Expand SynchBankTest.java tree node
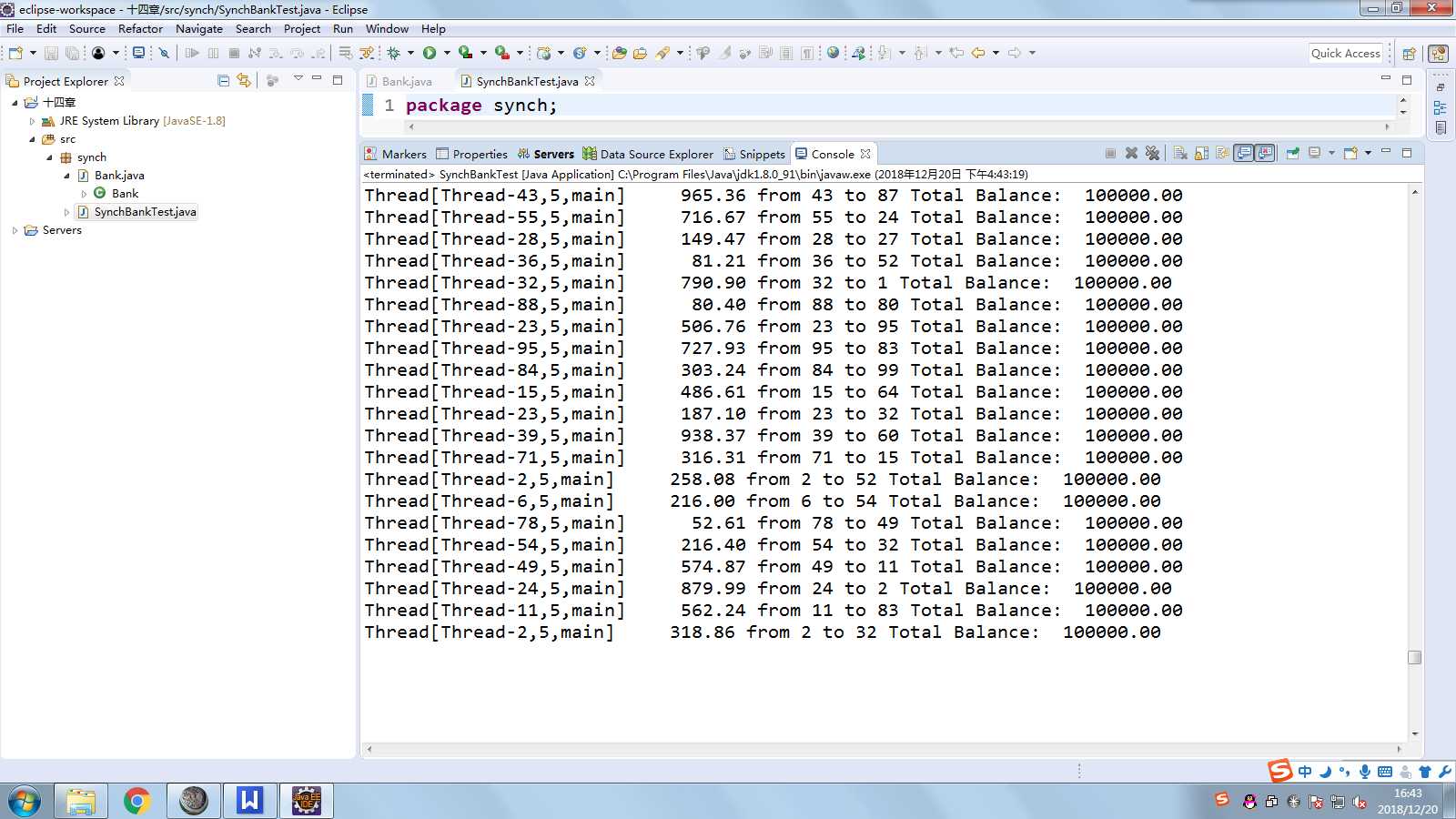The image size is (1456, 819). 66,212
